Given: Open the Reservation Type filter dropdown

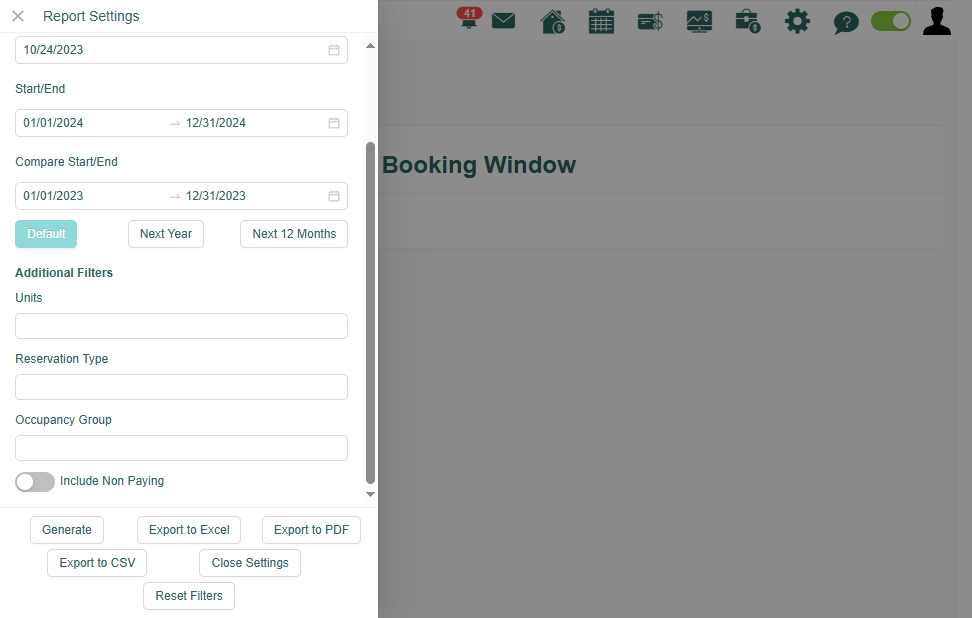Looking at the screenshot, I should pos(181,387).
